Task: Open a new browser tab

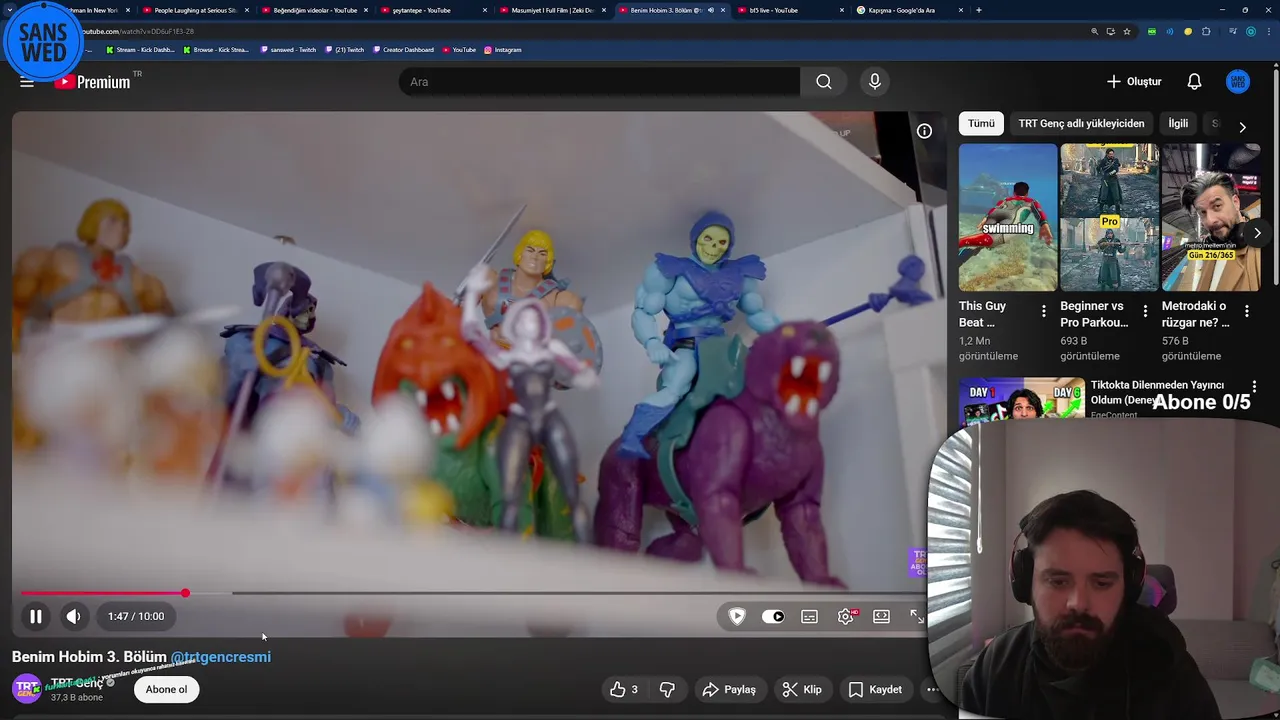Action: 978,10
